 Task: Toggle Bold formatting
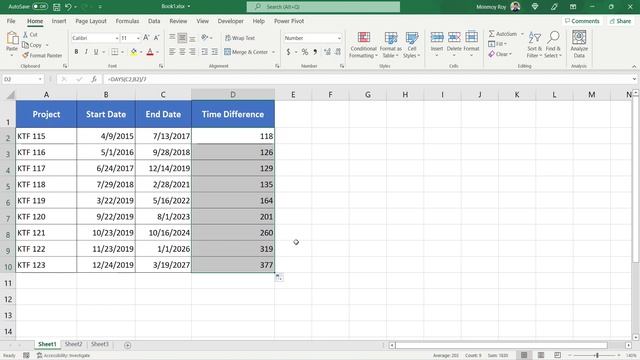coord(76,52)
